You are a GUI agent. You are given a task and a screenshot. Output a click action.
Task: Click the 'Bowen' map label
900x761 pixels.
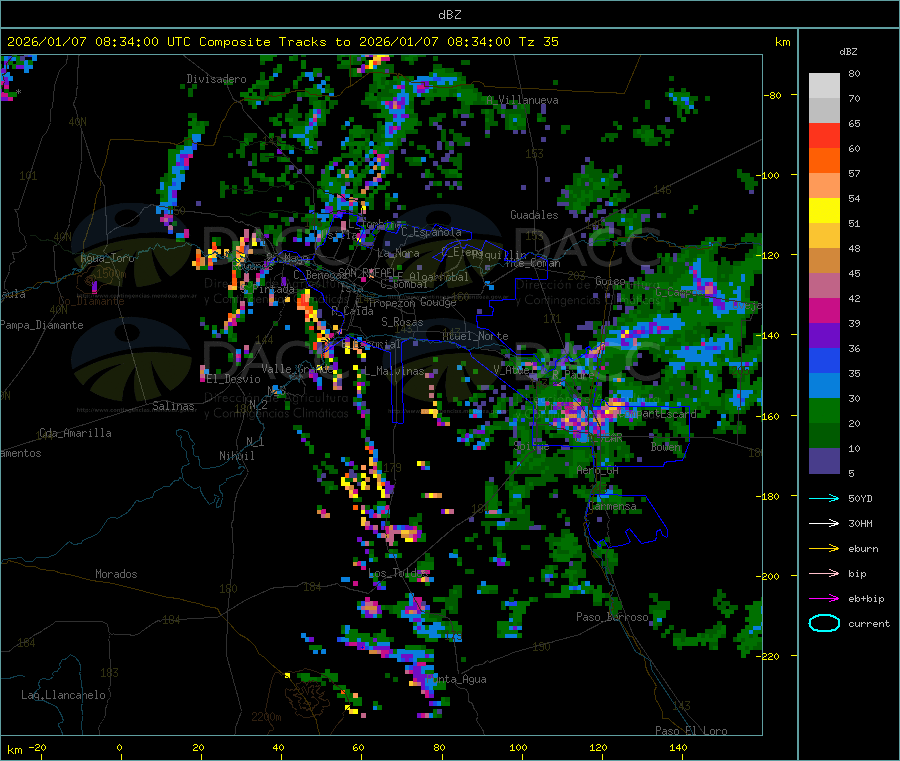pyautogui.click(x=666, y=446)
